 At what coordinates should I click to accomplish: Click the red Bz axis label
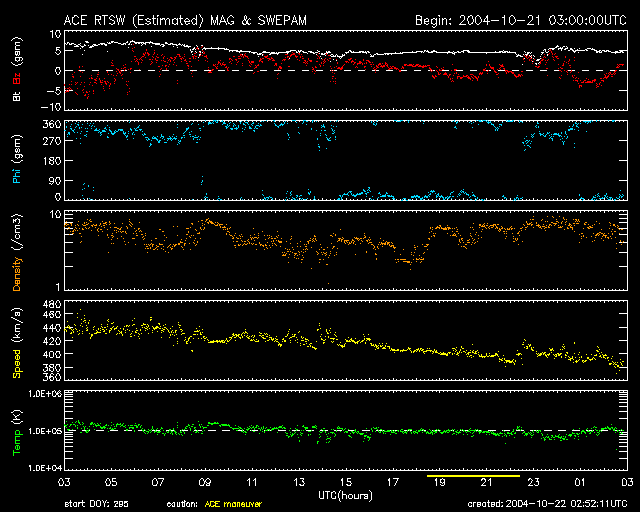18,77
